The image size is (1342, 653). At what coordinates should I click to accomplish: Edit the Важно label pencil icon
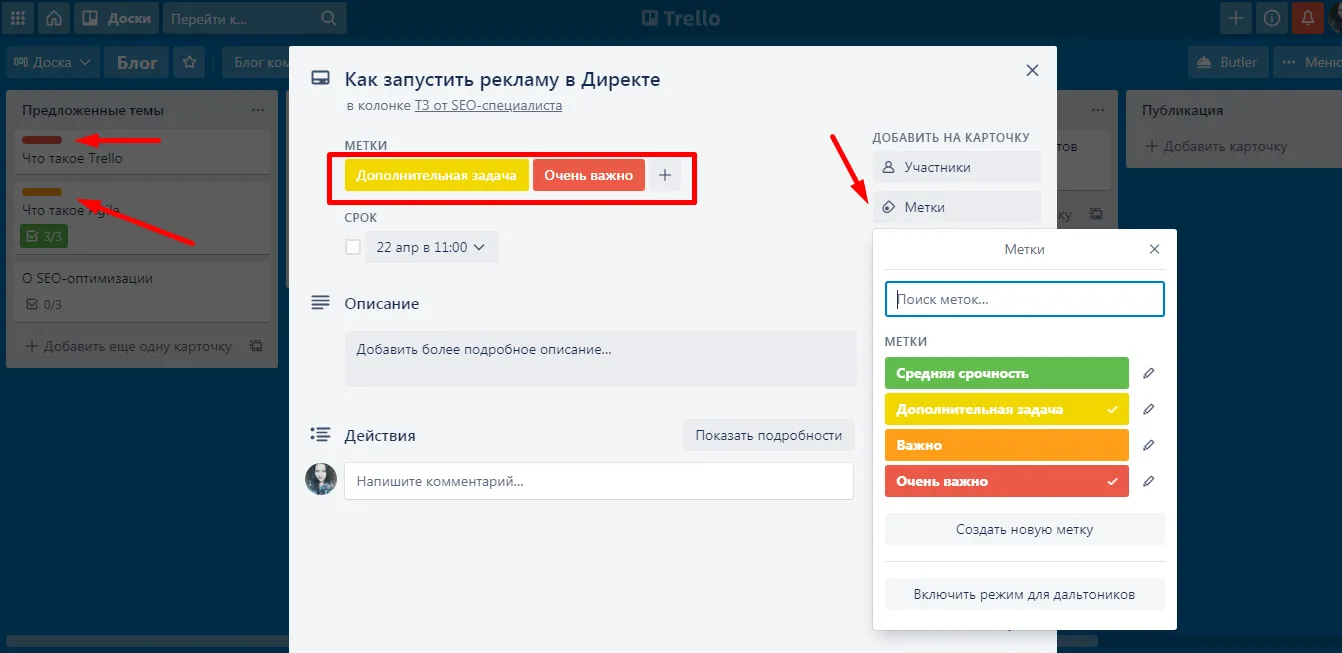(x=1148, y=445)
